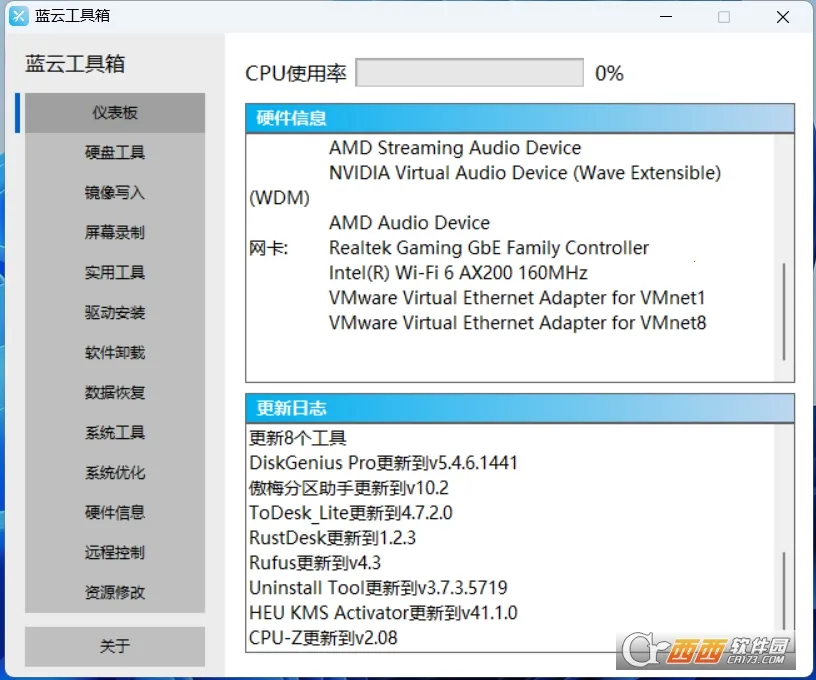816x680 pixels.
Task: Select the 软件卸载 menu item
Action: [115, 353]
